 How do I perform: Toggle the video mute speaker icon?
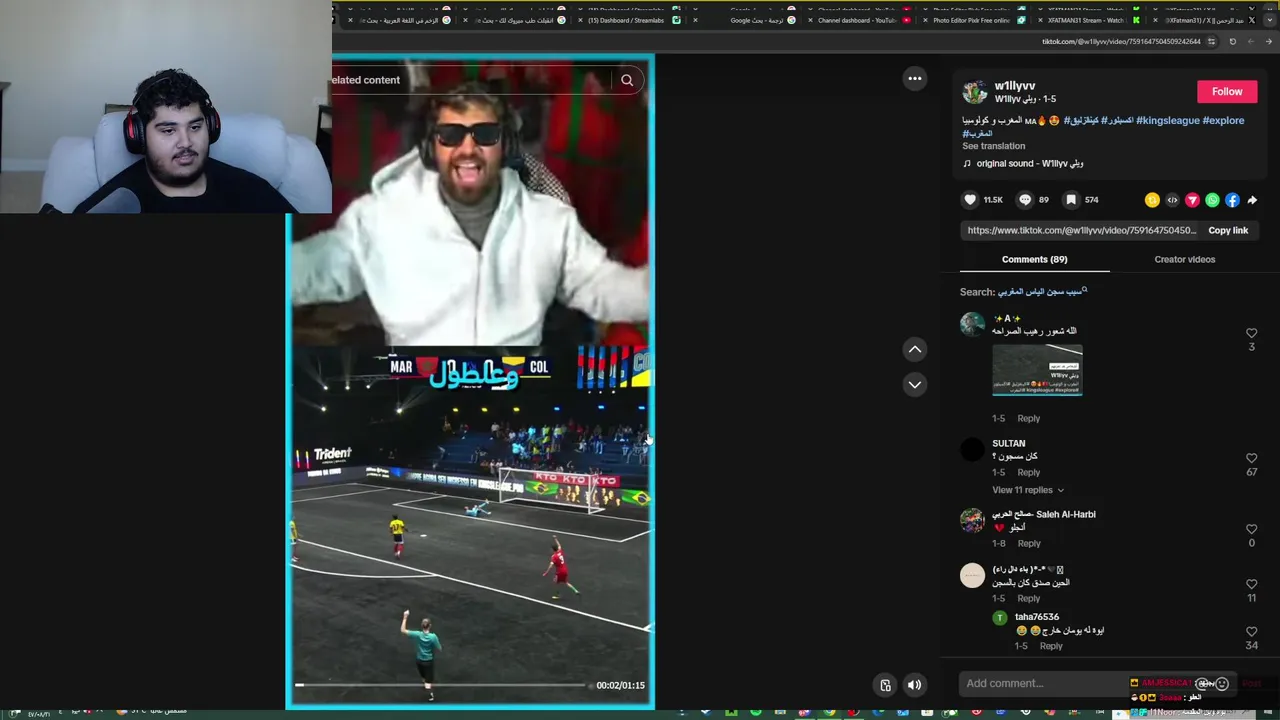pos(914,685)
